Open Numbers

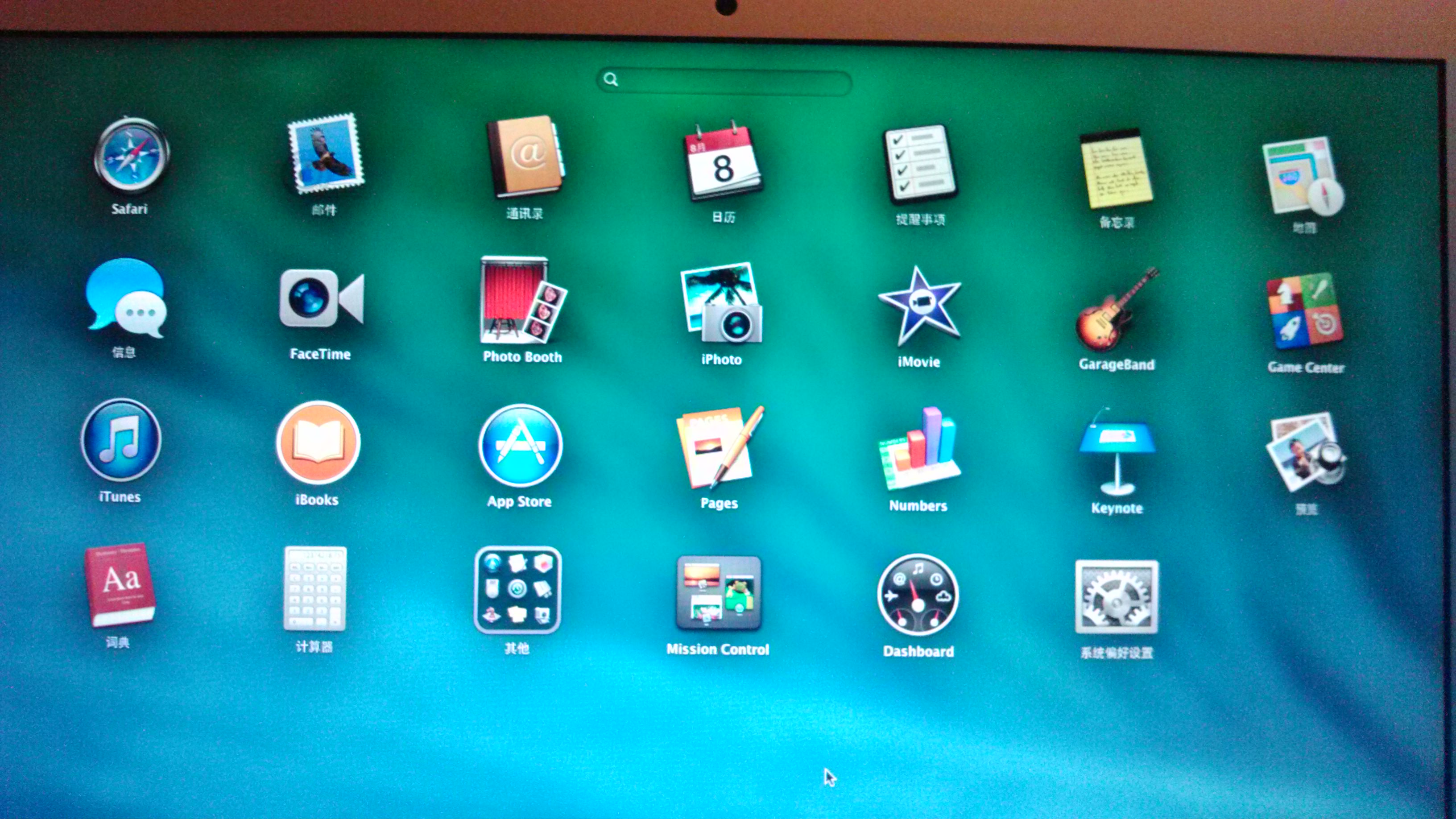919,448
